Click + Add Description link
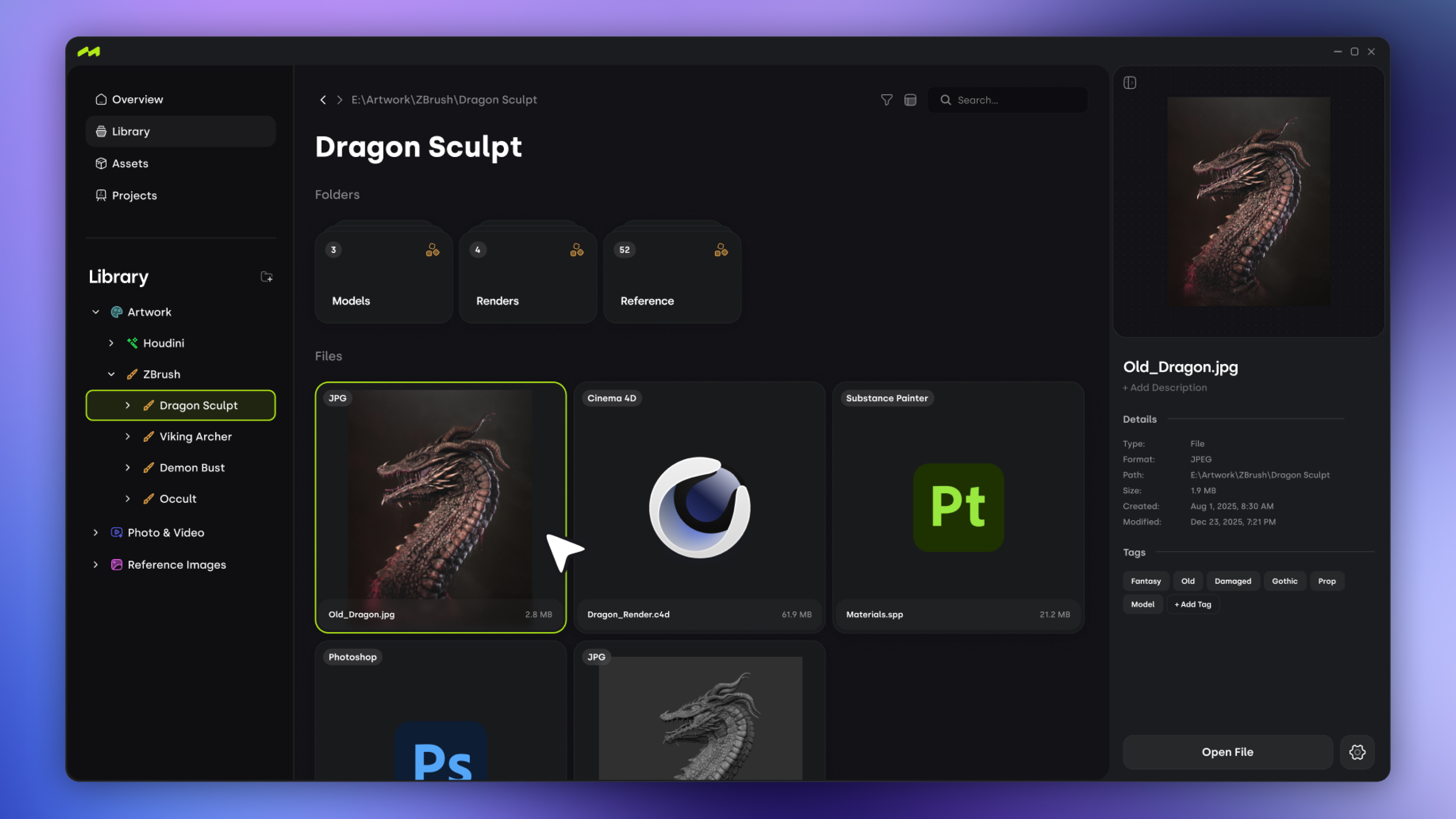 (1164, 388)
